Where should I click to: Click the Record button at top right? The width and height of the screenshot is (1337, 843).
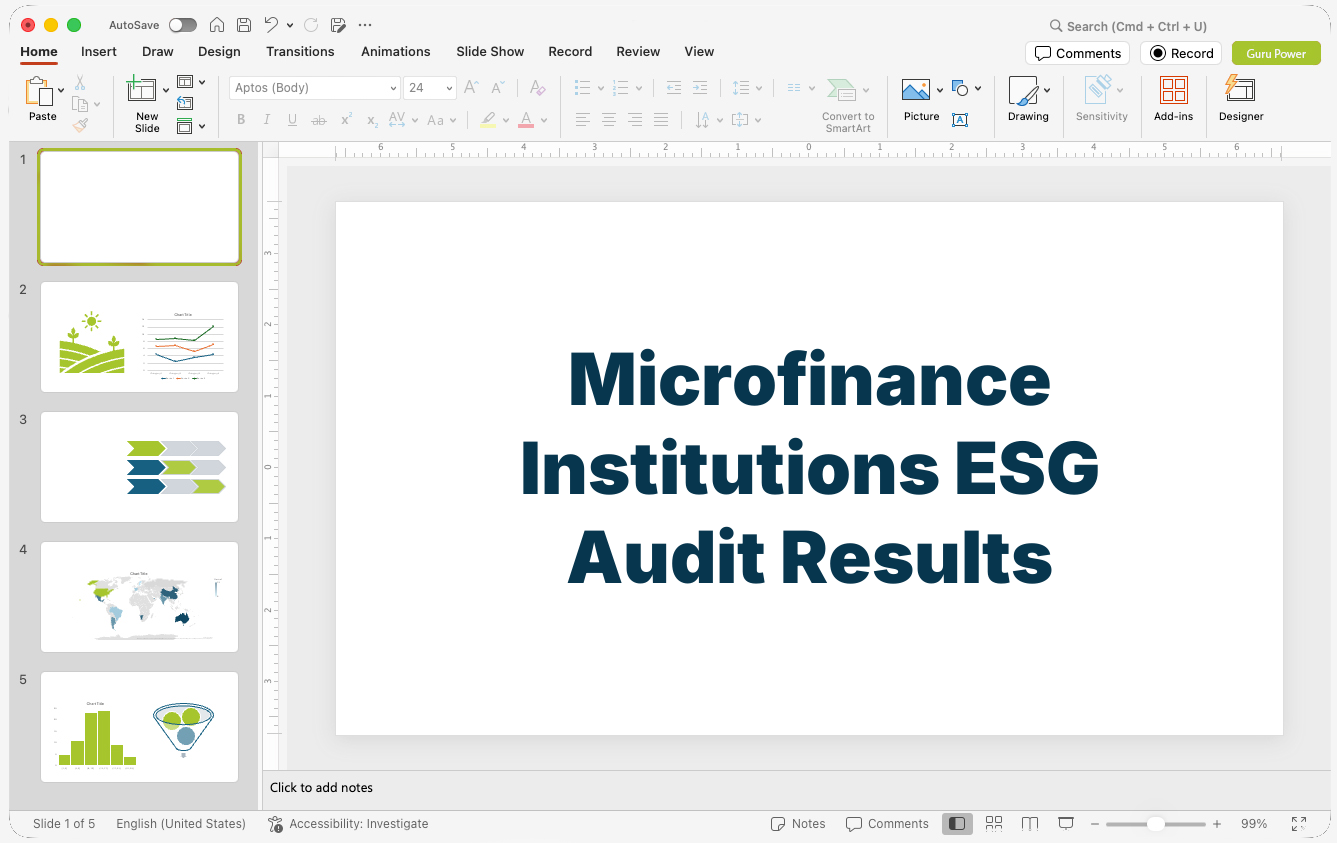click(x=1181, y=53)
